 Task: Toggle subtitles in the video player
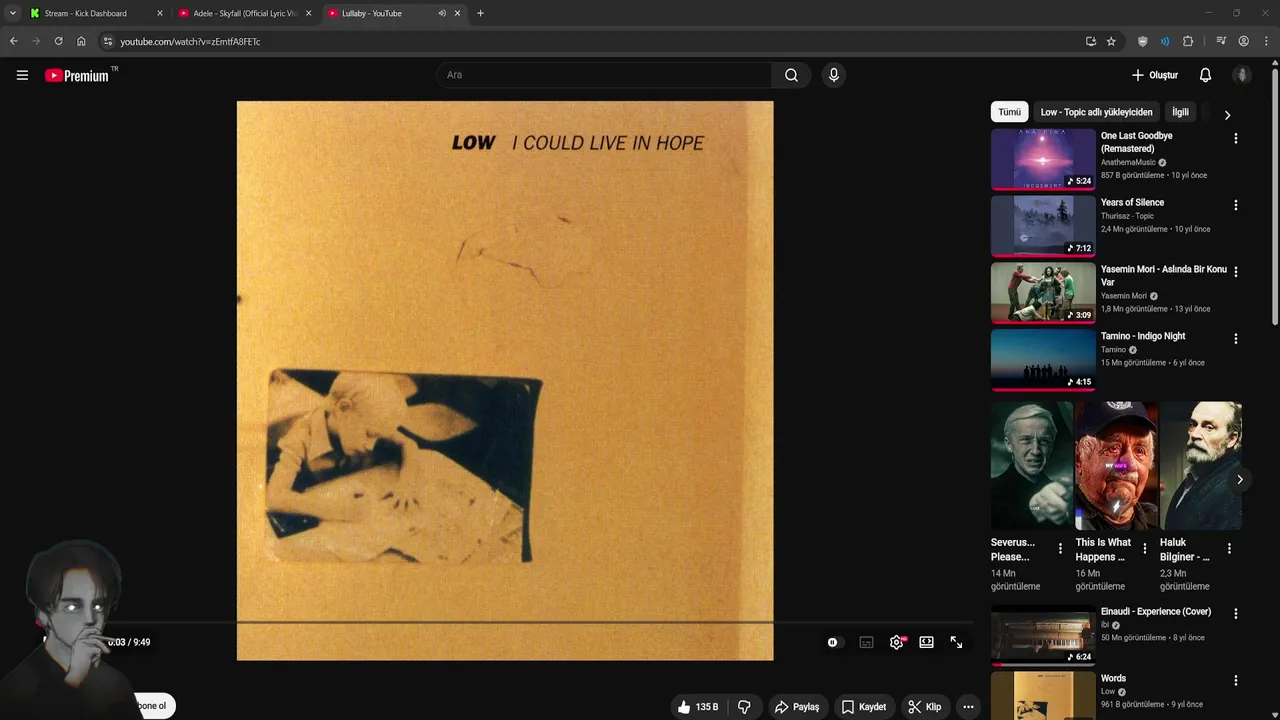(866, 642)
